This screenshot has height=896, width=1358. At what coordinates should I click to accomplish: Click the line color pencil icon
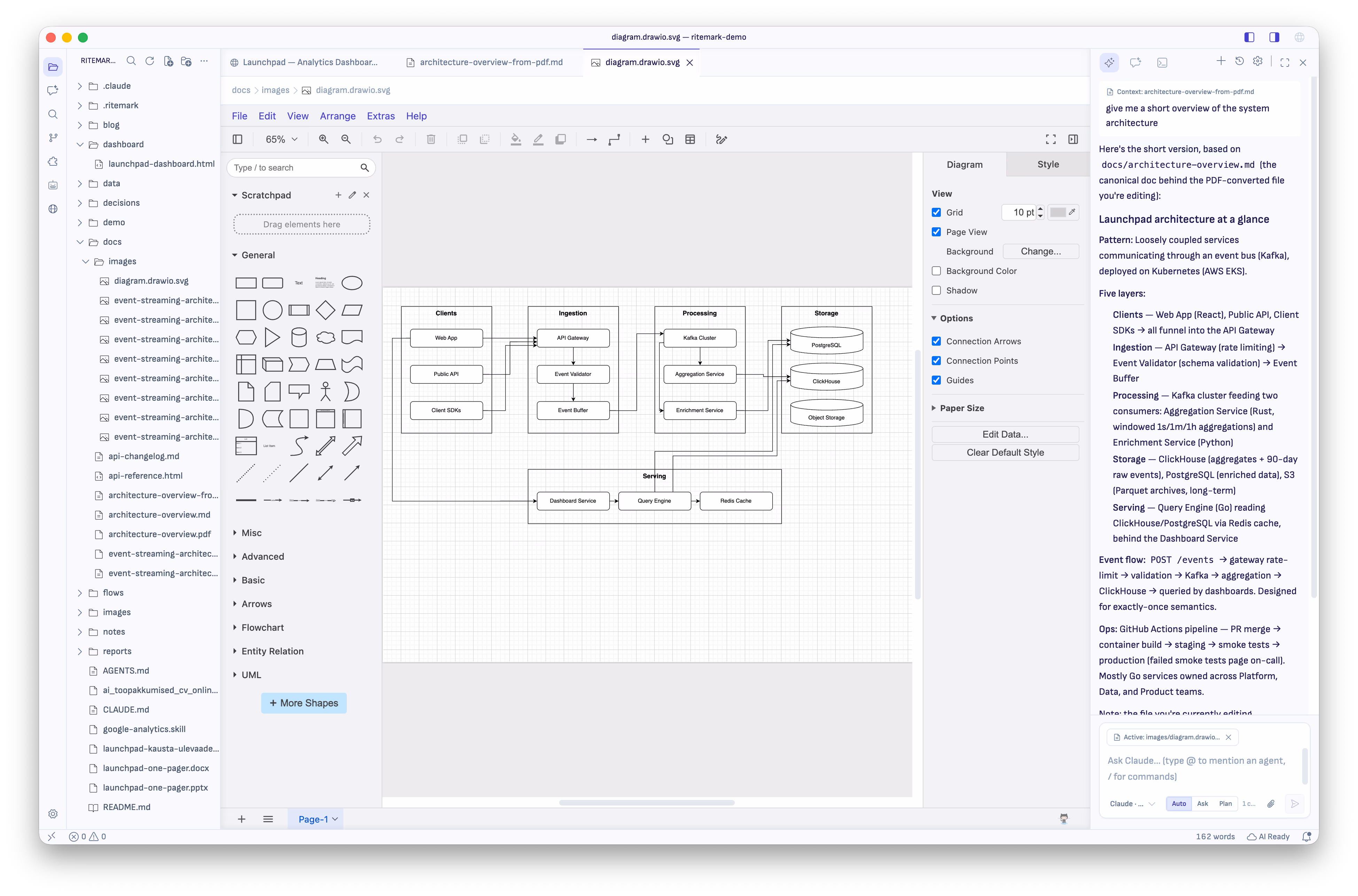[x=538, y=140]
